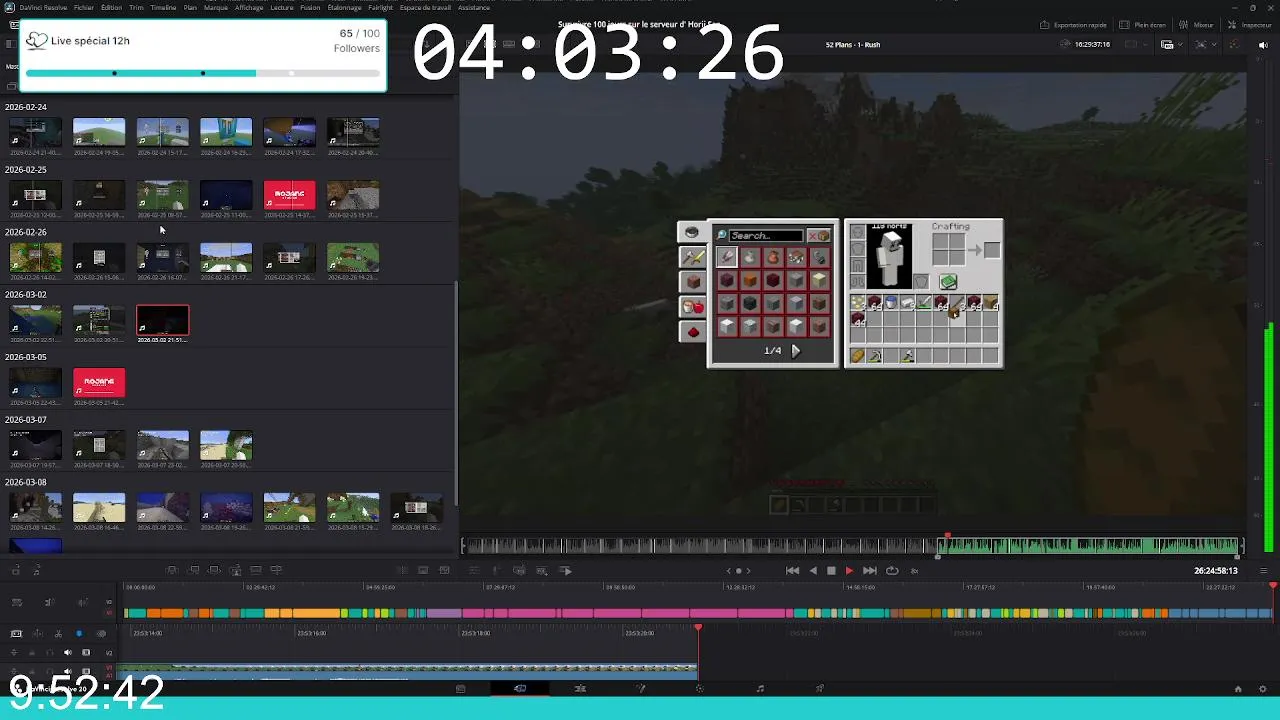Open project settings gear icon

1263,689
